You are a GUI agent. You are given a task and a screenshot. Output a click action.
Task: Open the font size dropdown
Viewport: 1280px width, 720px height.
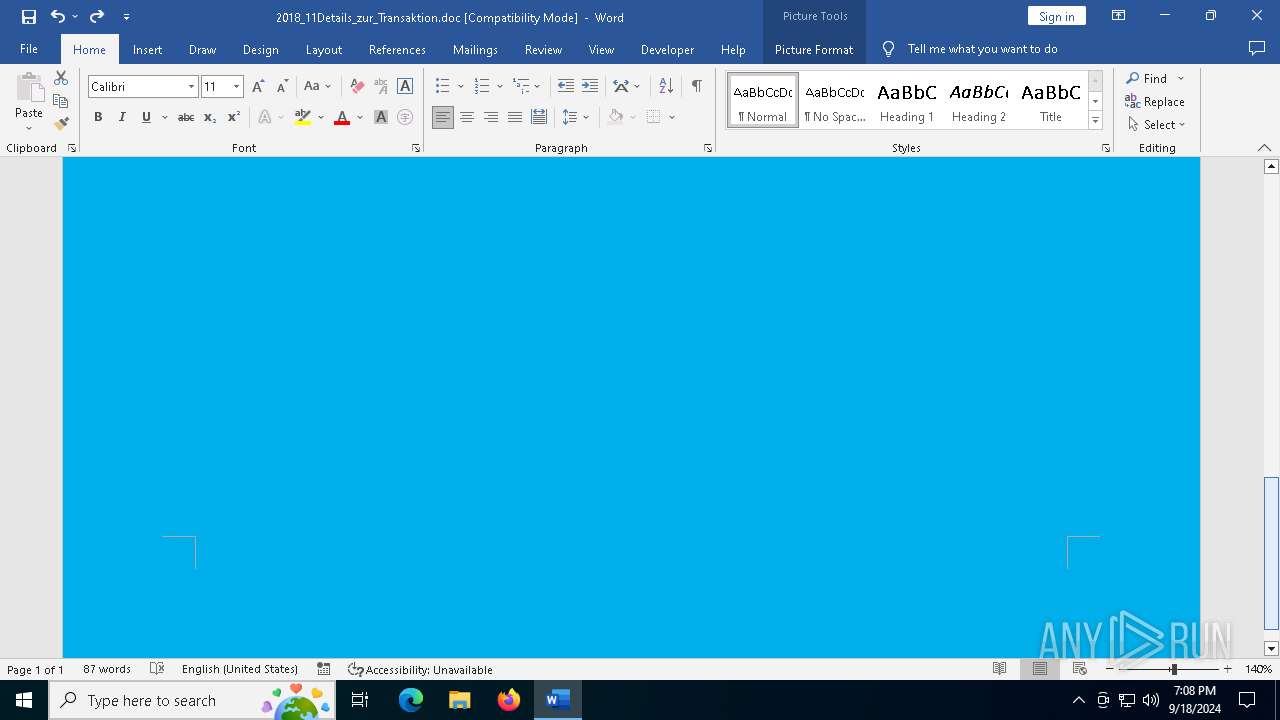237,87
